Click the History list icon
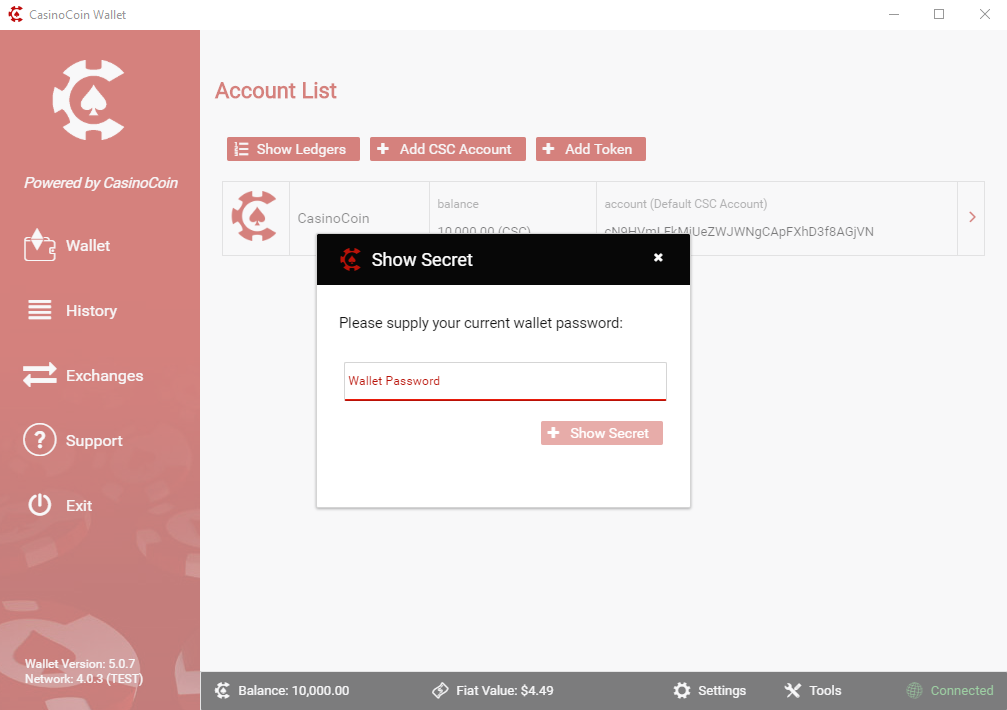The height and width of the screenshot is (710, 1007). click(39, 310)
